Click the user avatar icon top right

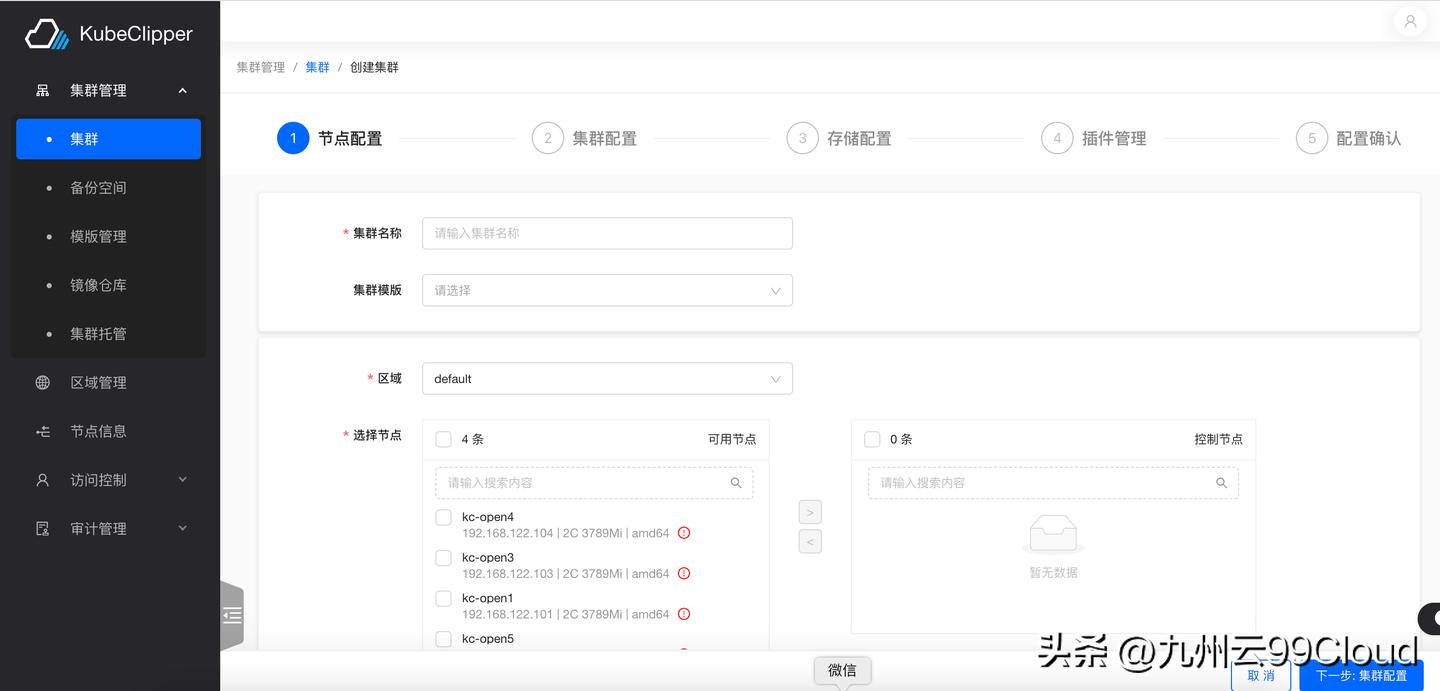point(1410,21)
